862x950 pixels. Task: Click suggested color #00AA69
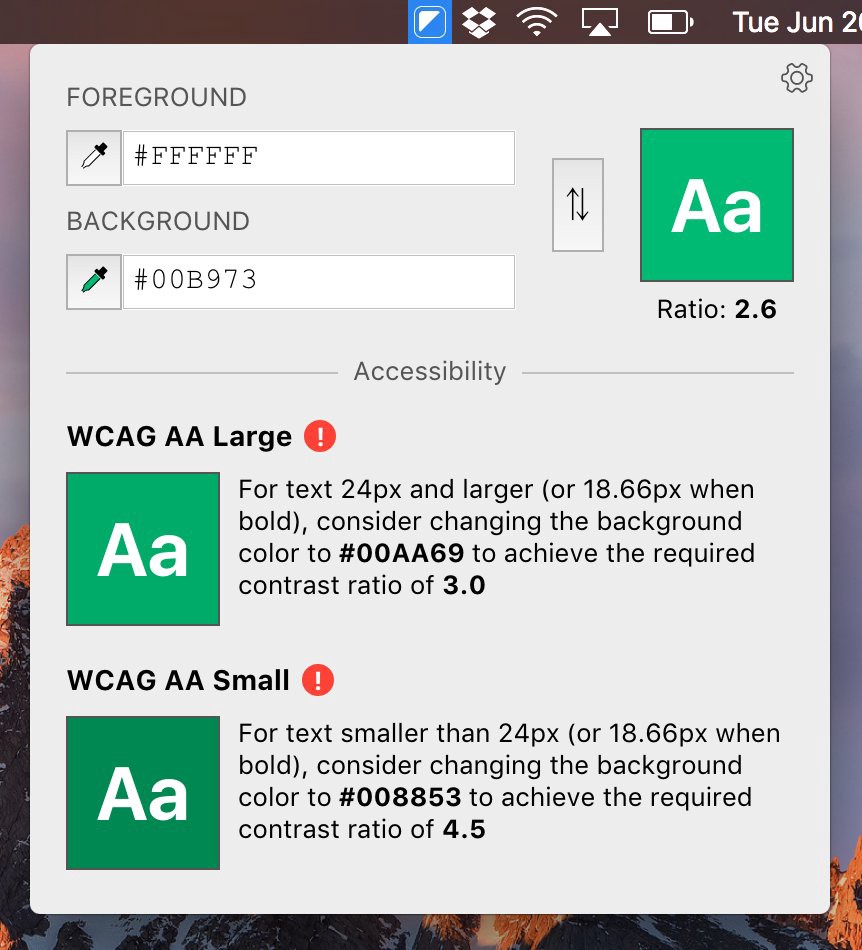(x=400, y=554)
